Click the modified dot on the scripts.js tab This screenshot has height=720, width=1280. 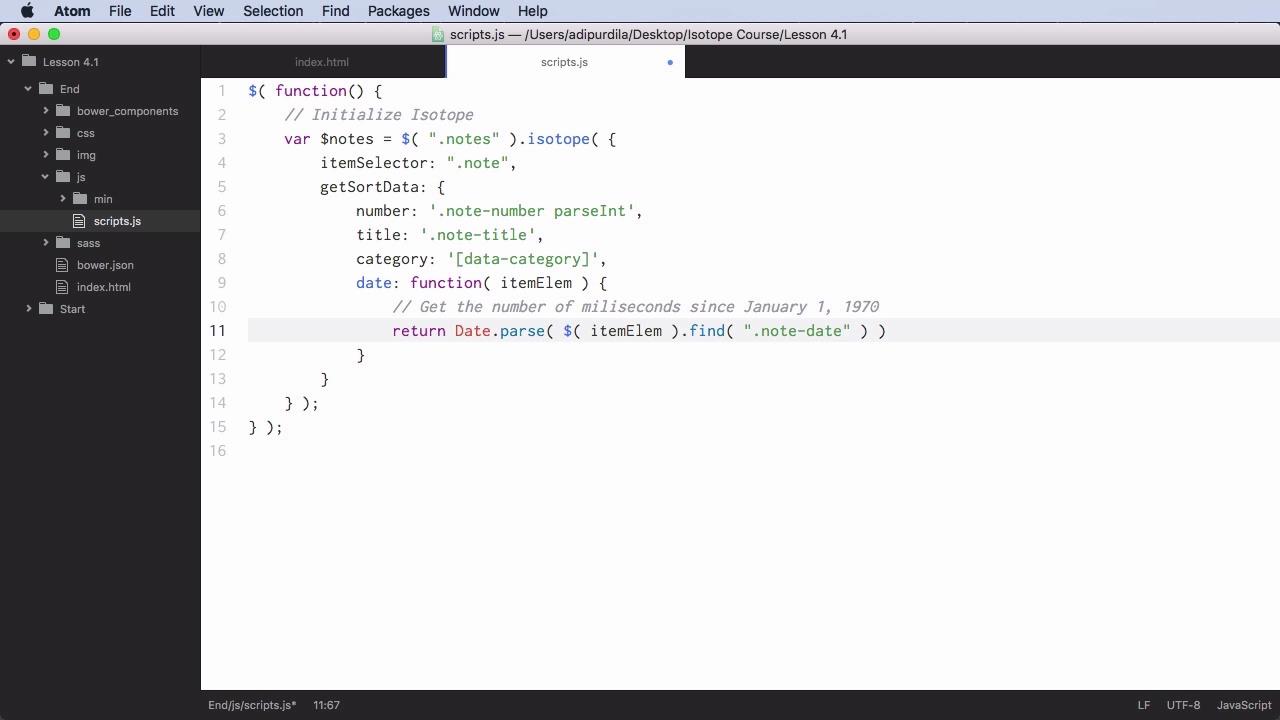(670, 62)
